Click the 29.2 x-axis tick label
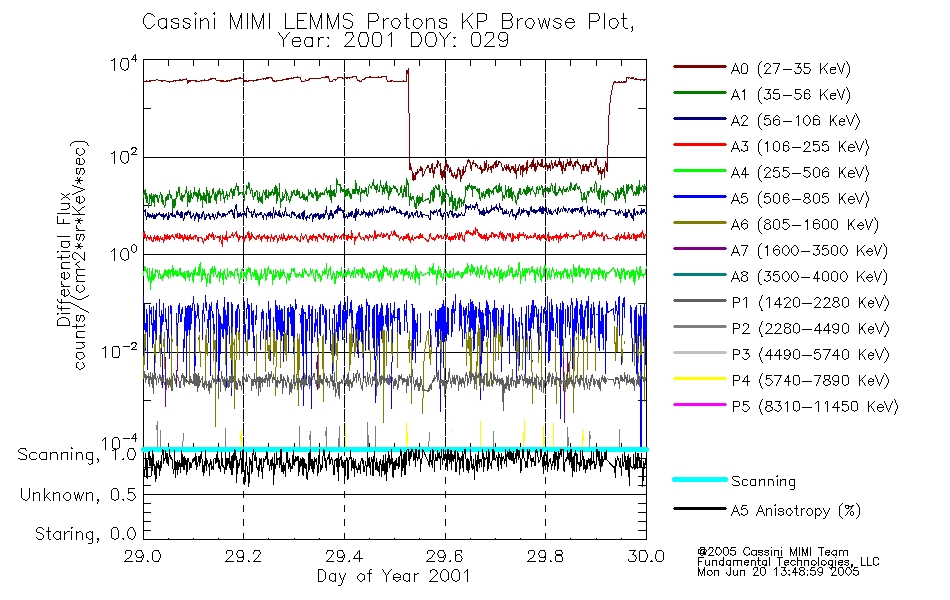 click(x=243, y=556)
